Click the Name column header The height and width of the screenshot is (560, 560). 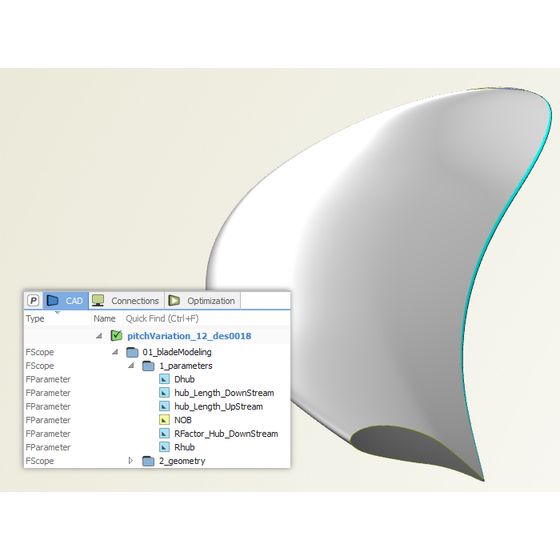(x=104, y=318)
